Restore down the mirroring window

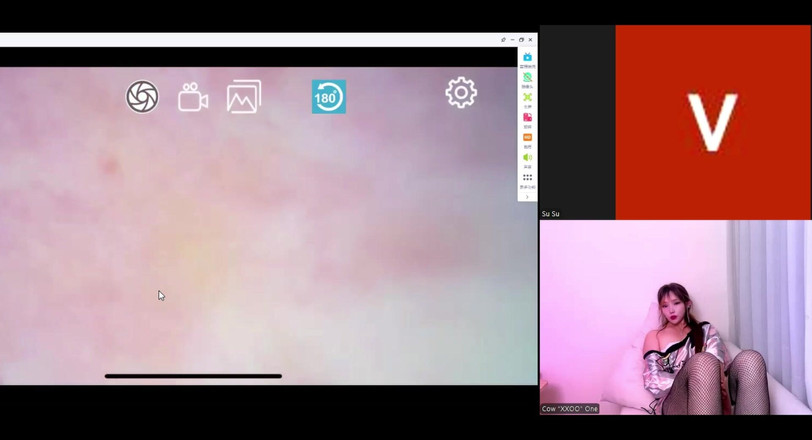[x=521, y=40]
